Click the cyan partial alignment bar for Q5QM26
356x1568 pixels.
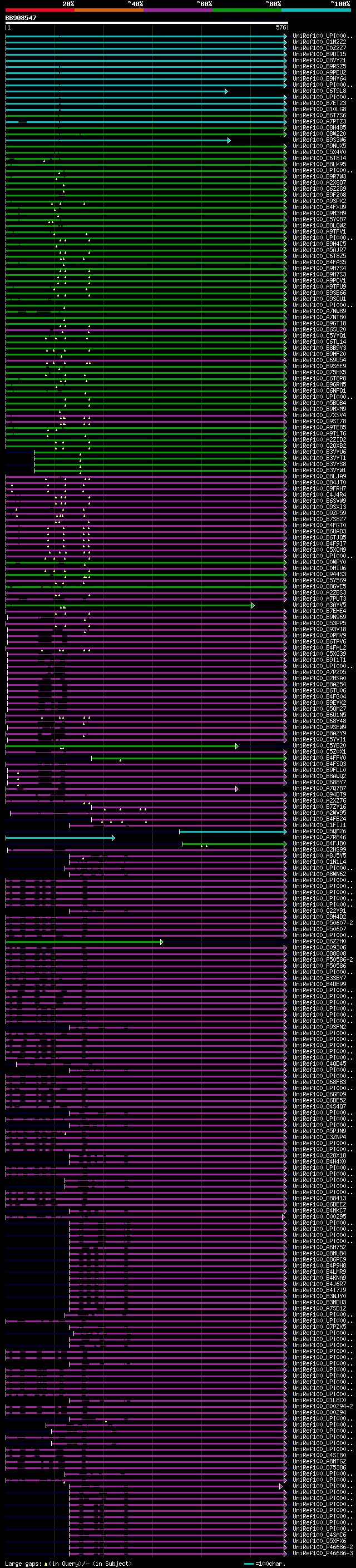click(233, 832)
